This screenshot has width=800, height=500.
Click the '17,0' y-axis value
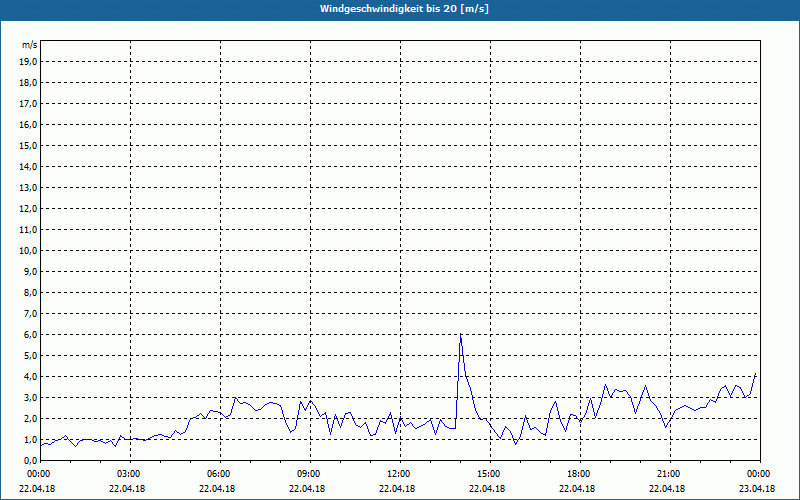pyautogui.click(x=28, y=104)
